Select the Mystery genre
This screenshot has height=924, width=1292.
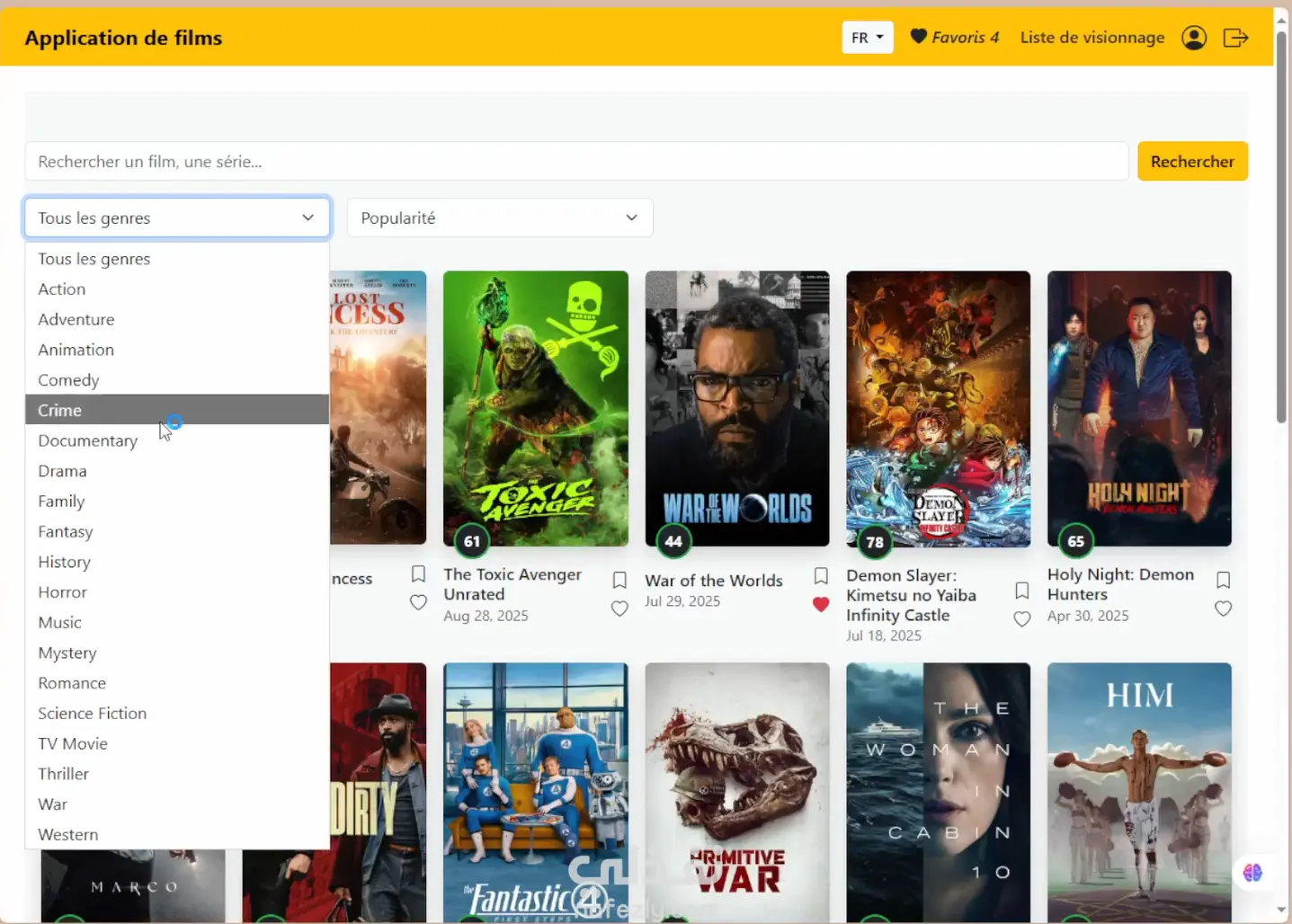point(177,653)
